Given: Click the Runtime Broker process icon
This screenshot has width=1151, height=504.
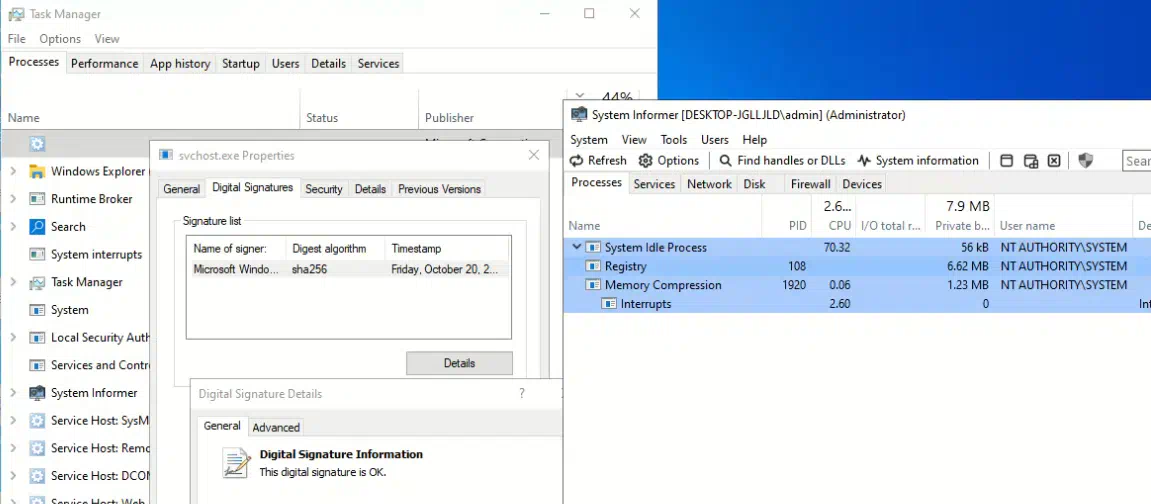Looking at the screenshot, I should pos(37,199).
